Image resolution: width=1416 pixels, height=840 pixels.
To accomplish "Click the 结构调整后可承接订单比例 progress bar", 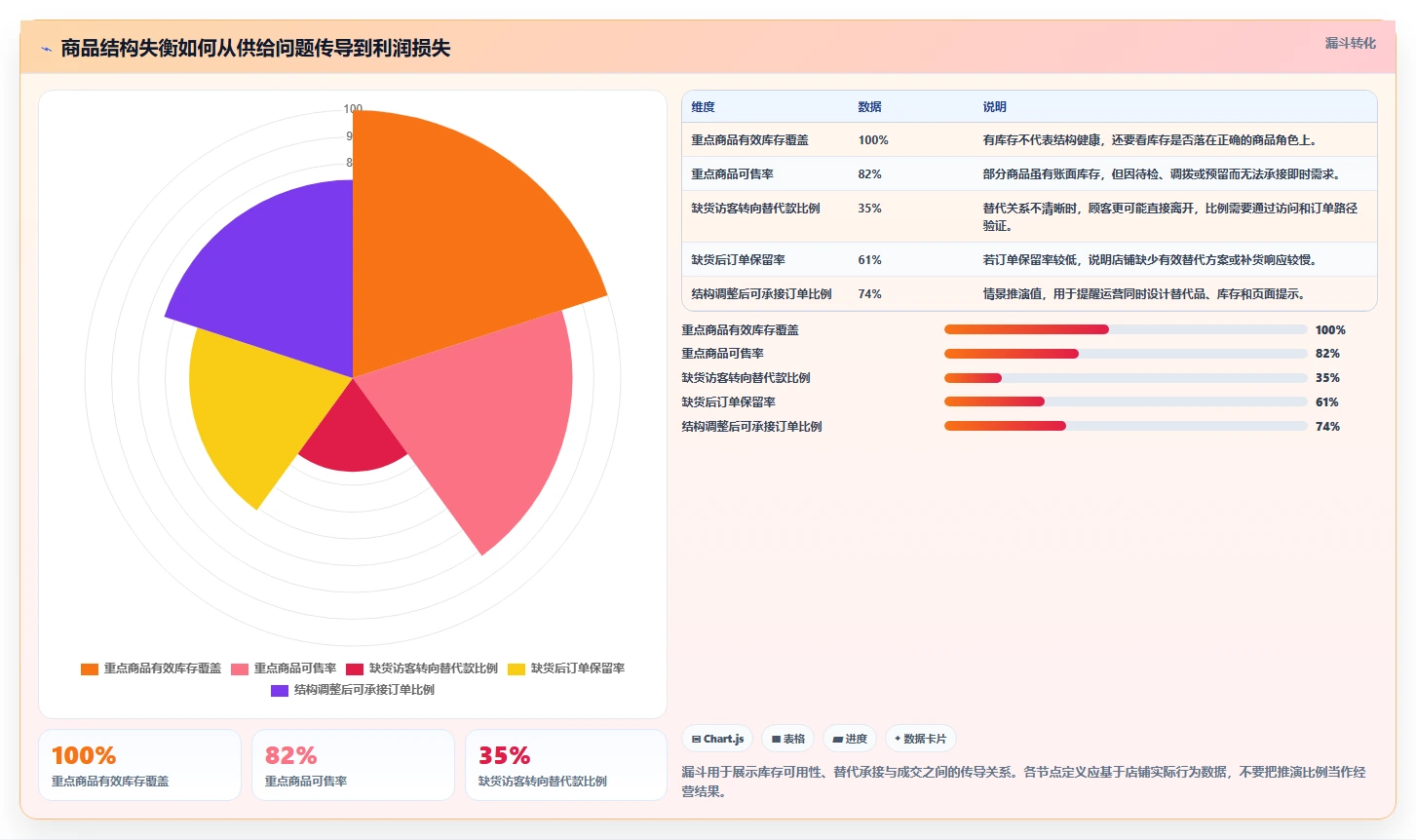I will point(1126,426).
